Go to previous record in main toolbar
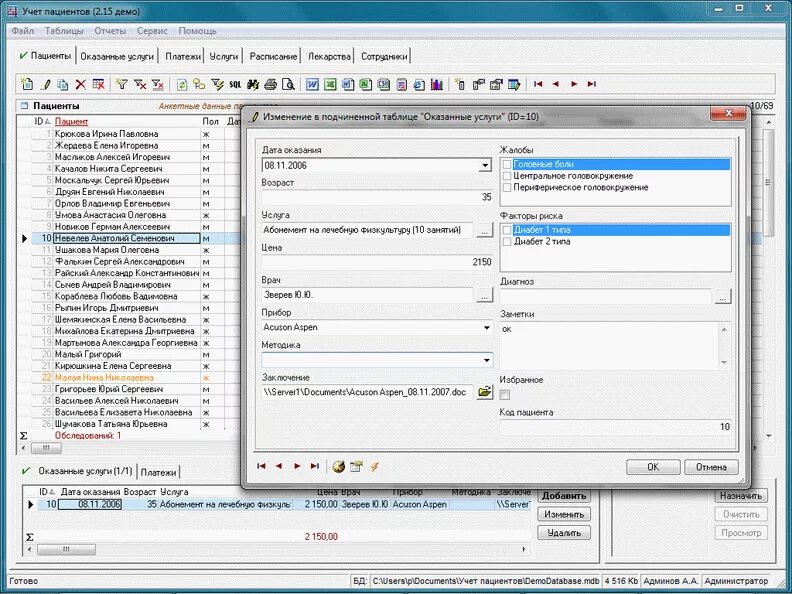Screen dimensions: 792x594 coord(556,84)
